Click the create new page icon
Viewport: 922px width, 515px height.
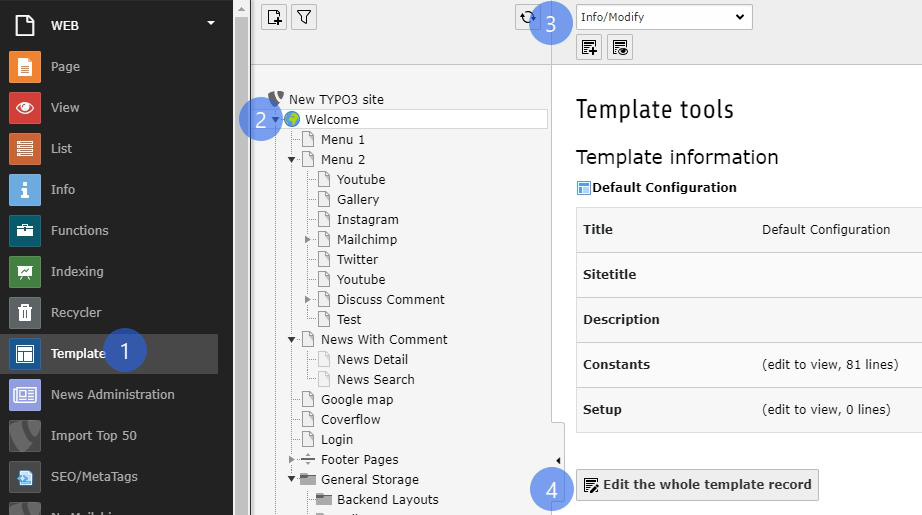pos(273,17)
